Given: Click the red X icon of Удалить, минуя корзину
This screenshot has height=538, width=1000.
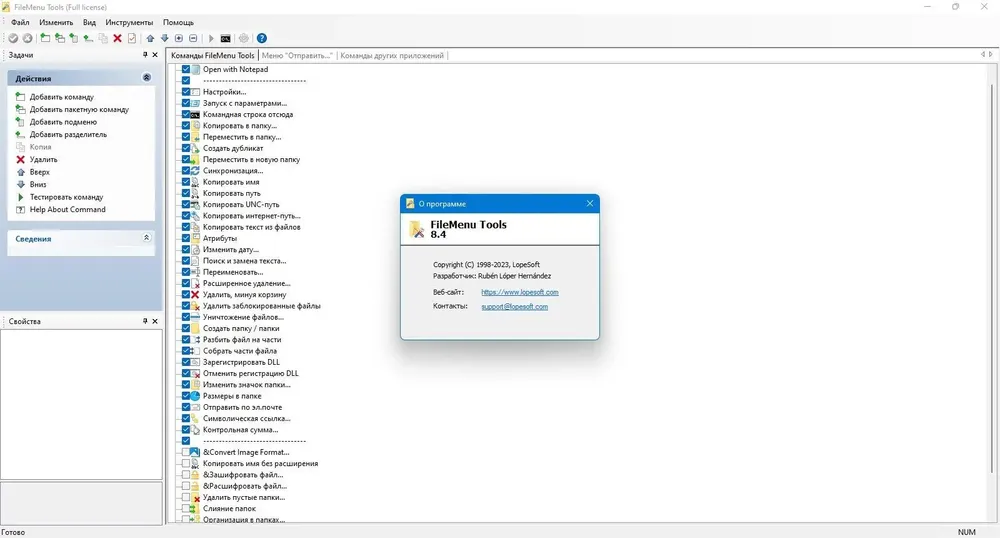Looking at the screenshot, I should (195, 294).
